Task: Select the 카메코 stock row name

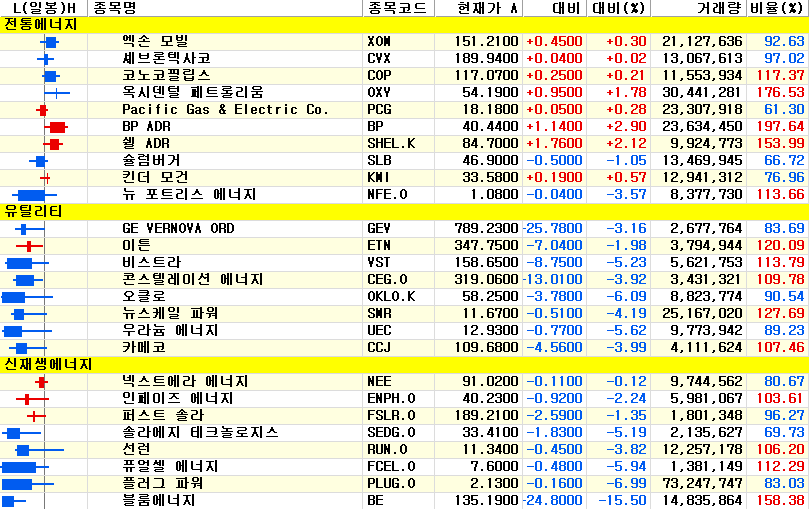Action: pos(144,347)
